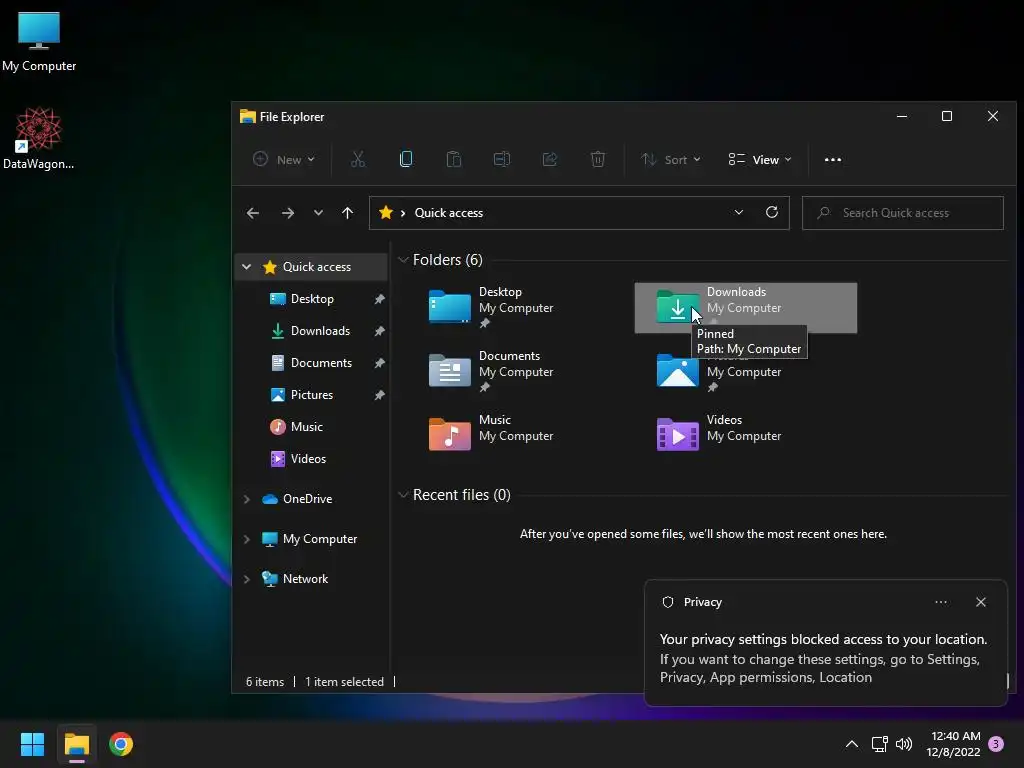Go forward with the right arrow
This screenshot has height=768, width=1024.
click(287, 213)
